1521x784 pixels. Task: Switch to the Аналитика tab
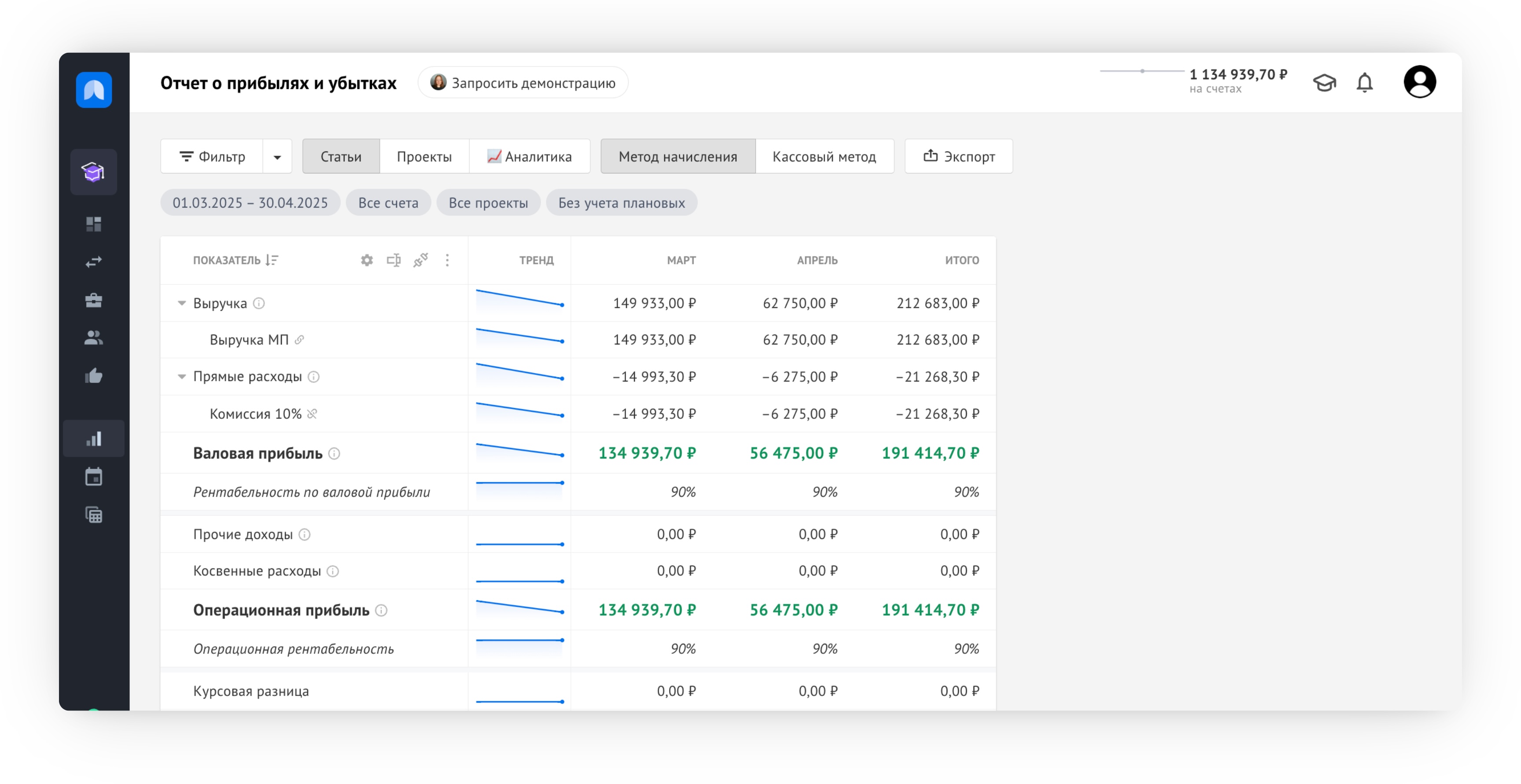tap(530, 156)
